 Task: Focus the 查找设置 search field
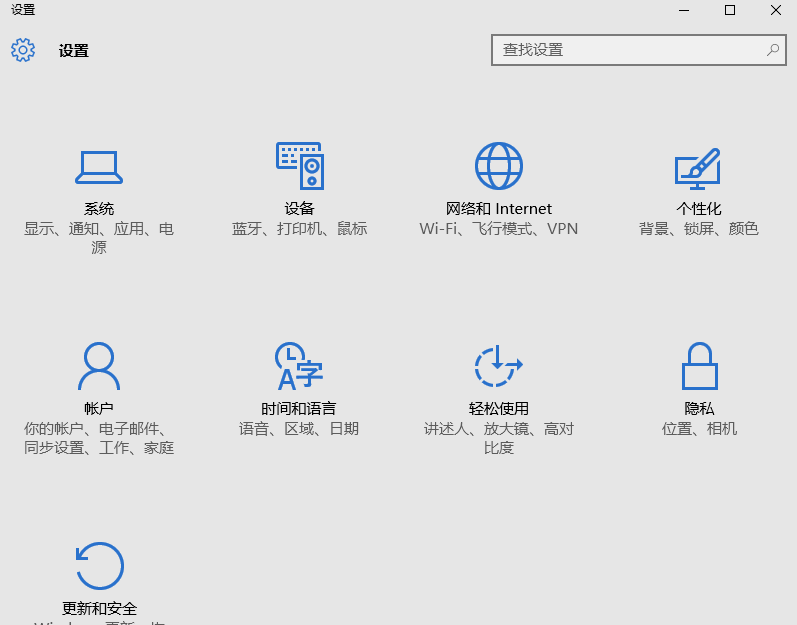(x=638, y=50)
